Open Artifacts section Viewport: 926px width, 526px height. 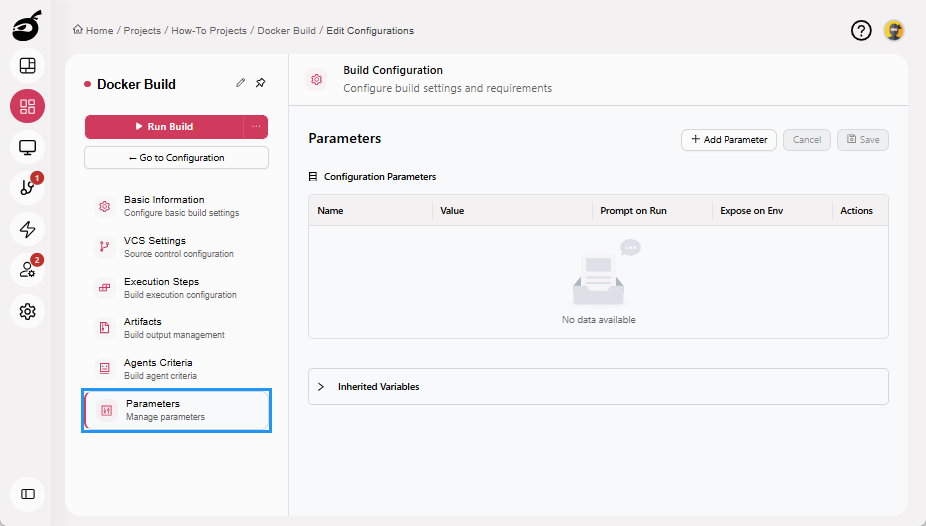[x=177, y=328]
